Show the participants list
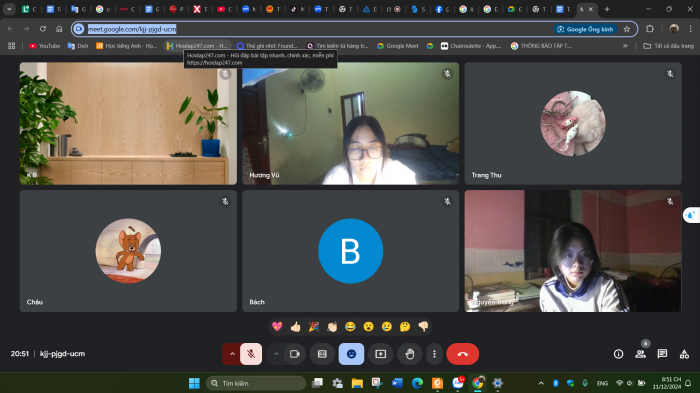Image resolution: width=700 pixels, height=393 pixels. (x=640, y=354)
